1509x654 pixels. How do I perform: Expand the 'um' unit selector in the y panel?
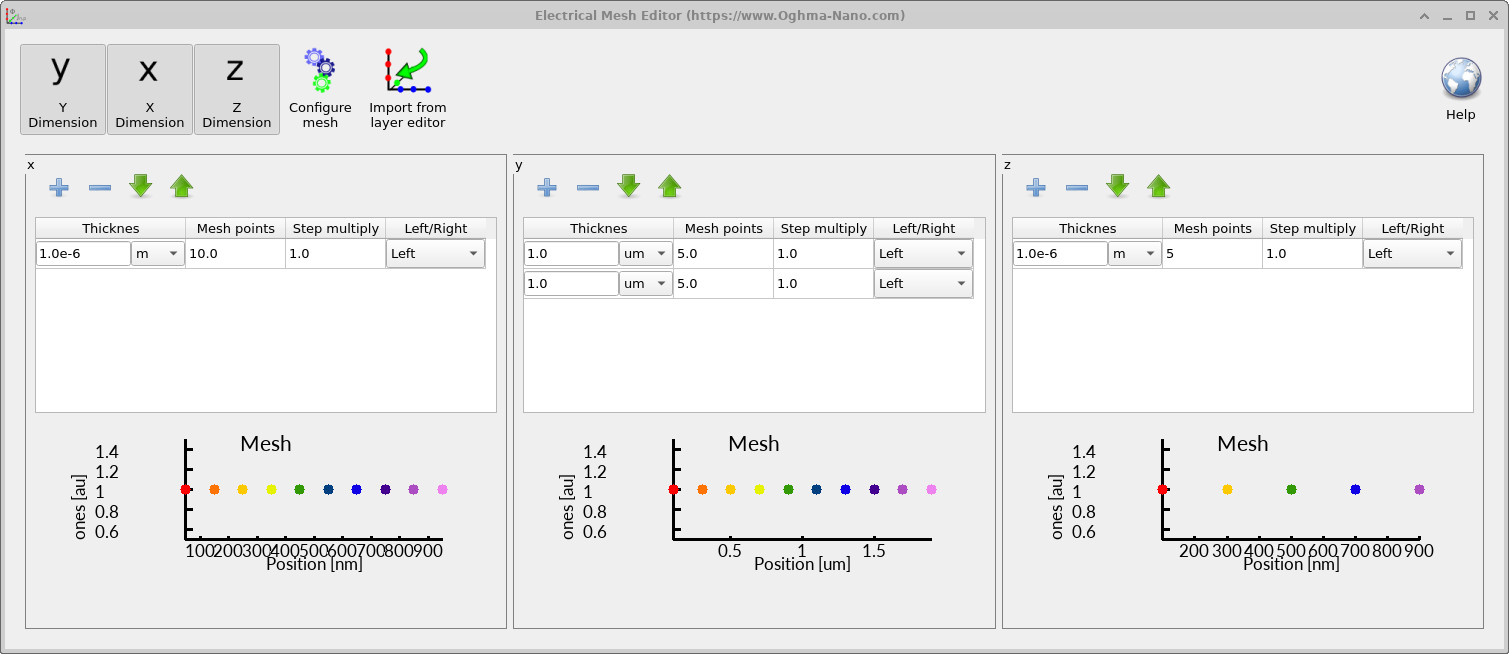(x=645, y=253)
